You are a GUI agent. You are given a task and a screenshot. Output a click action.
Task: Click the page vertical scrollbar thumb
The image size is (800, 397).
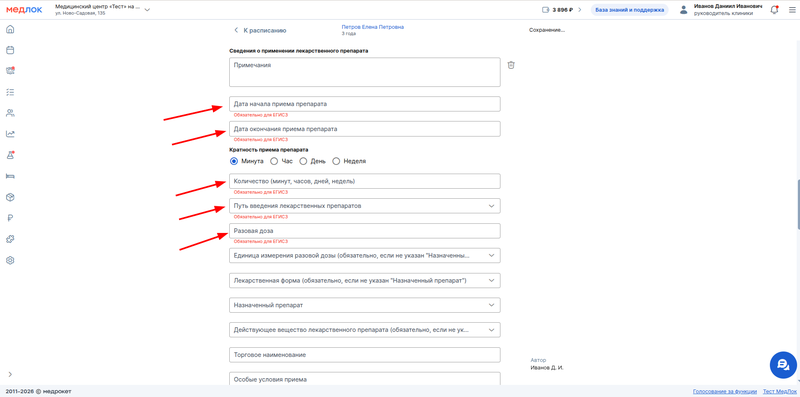pos(798,204)
